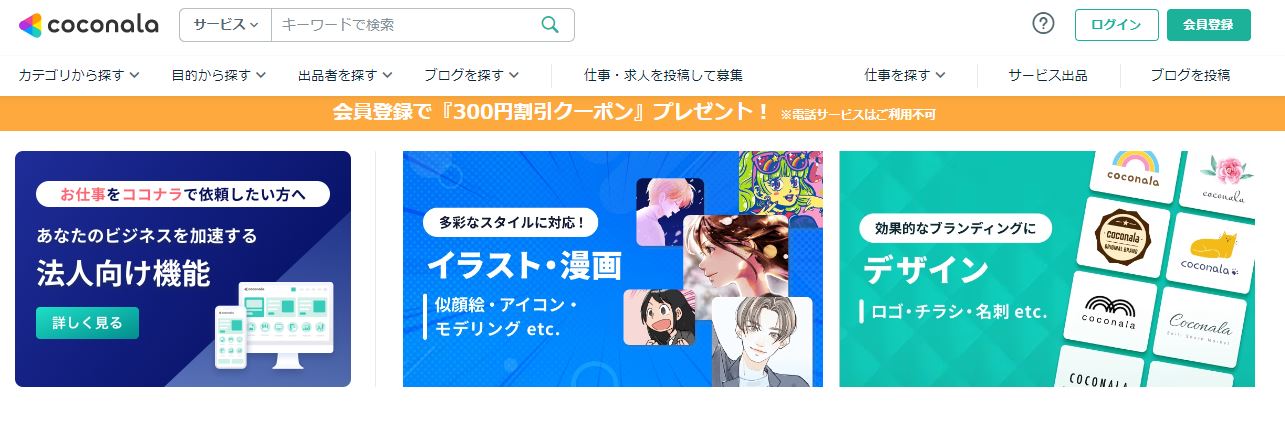Screen dimensions: 1285x428
Task: Open the イラスト・漫画 banner
Action: [x=613, y=269]
